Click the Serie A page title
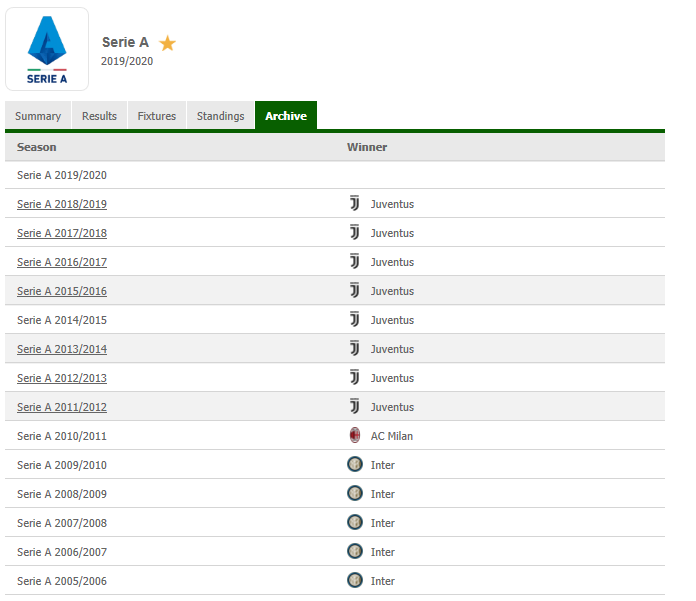The image size is (696, 601). click(x=125, y=42)
